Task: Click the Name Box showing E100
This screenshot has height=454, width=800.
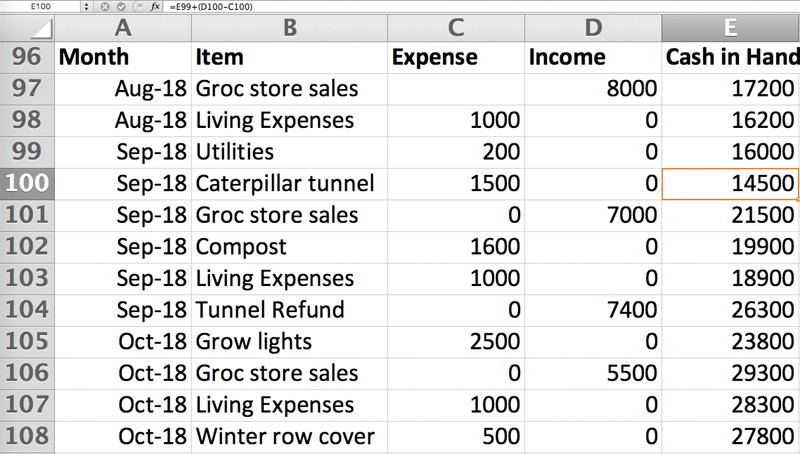Action: point(38,6)
